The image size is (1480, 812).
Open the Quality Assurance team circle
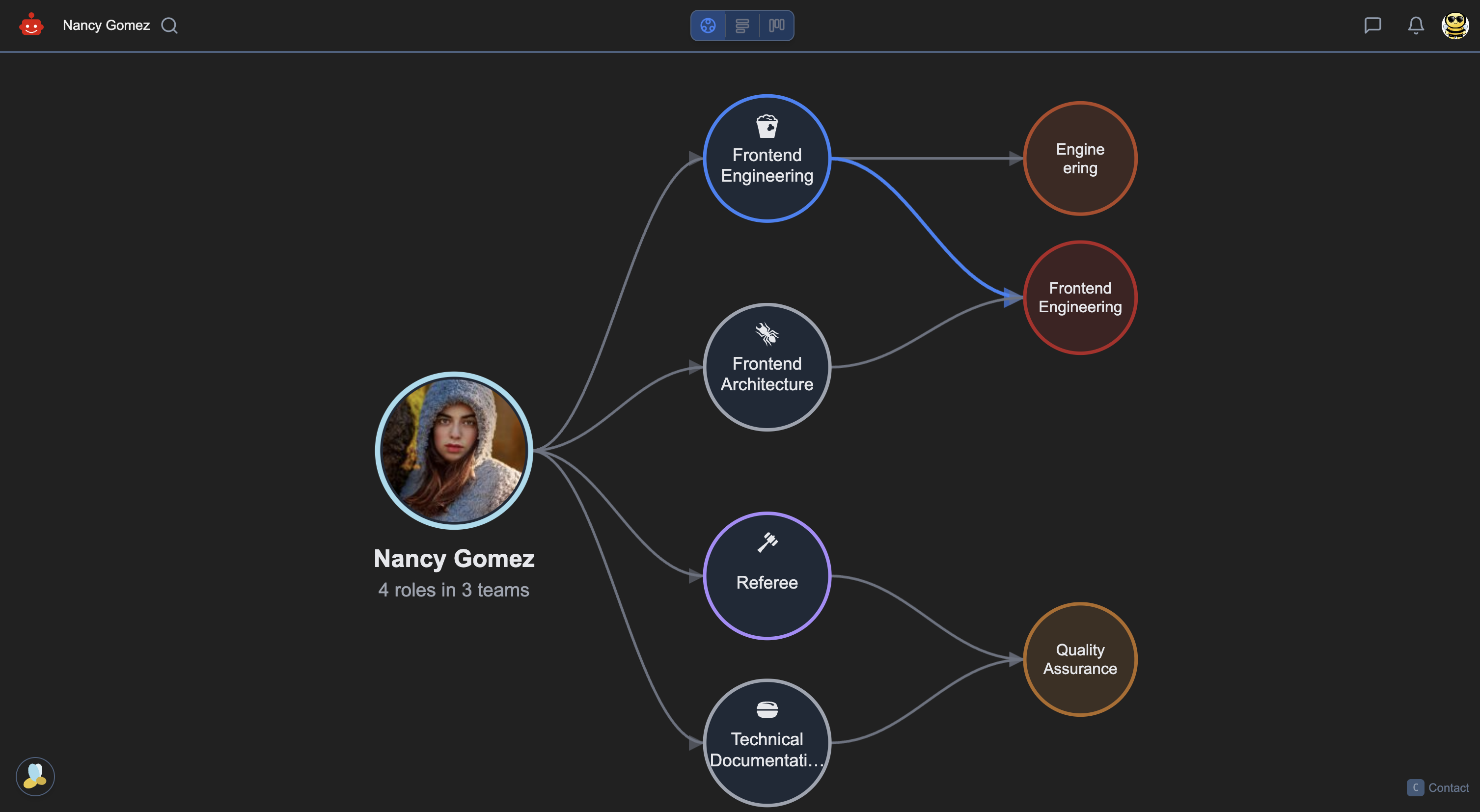tap(1079, 659)
